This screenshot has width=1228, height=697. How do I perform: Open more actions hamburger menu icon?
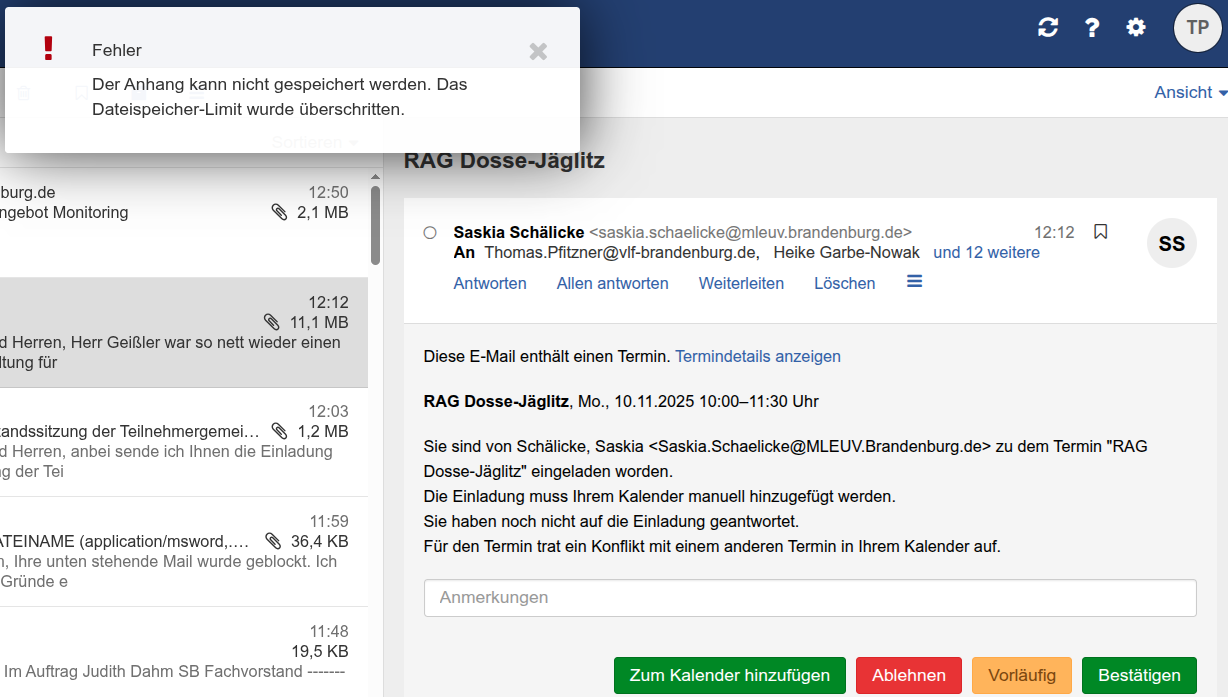pyautogui.click(x=914, y=282)
